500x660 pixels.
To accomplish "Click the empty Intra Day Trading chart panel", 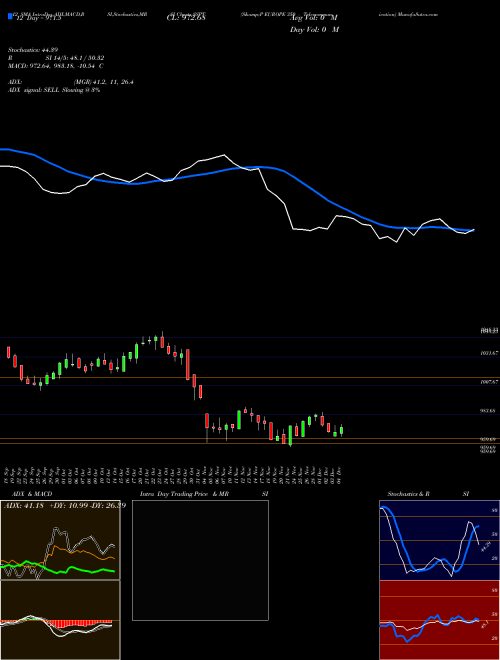I will [200, 560].
